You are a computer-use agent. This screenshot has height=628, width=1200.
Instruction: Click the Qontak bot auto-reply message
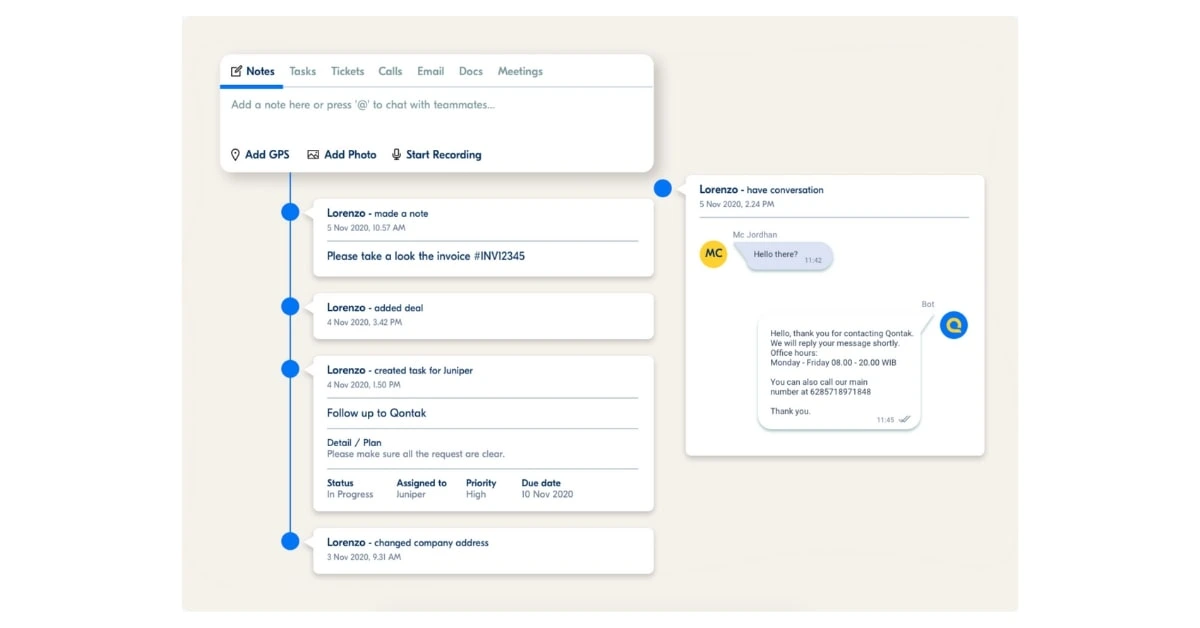point(839,372)
